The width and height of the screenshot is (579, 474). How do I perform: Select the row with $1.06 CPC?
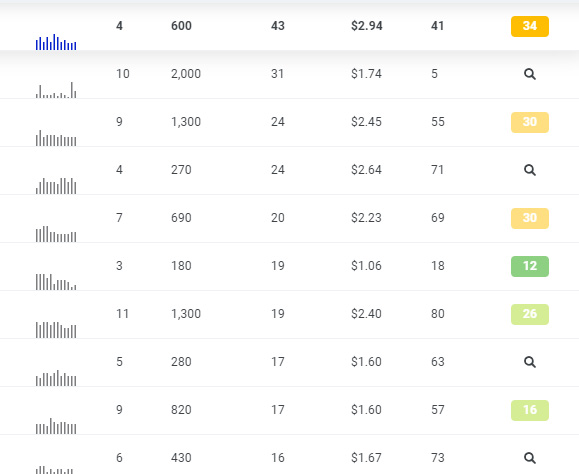[x=290, y=267]
